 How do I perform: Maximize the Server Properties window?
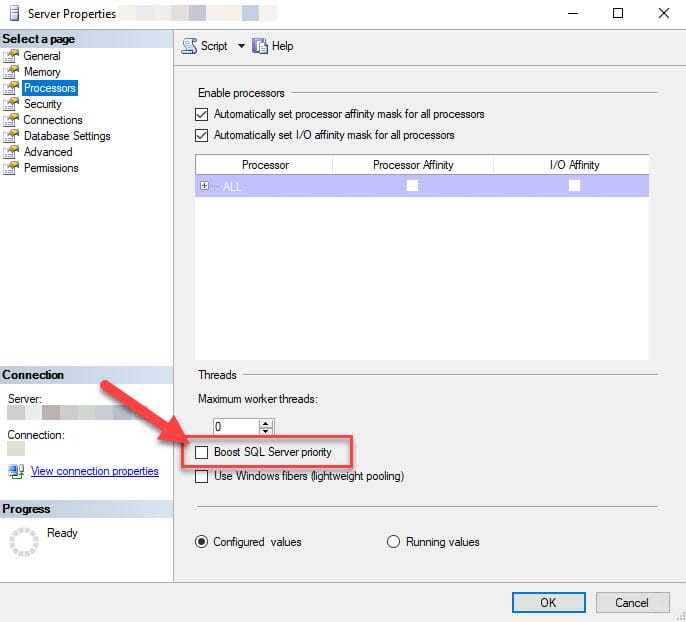(x=618, y=14)
